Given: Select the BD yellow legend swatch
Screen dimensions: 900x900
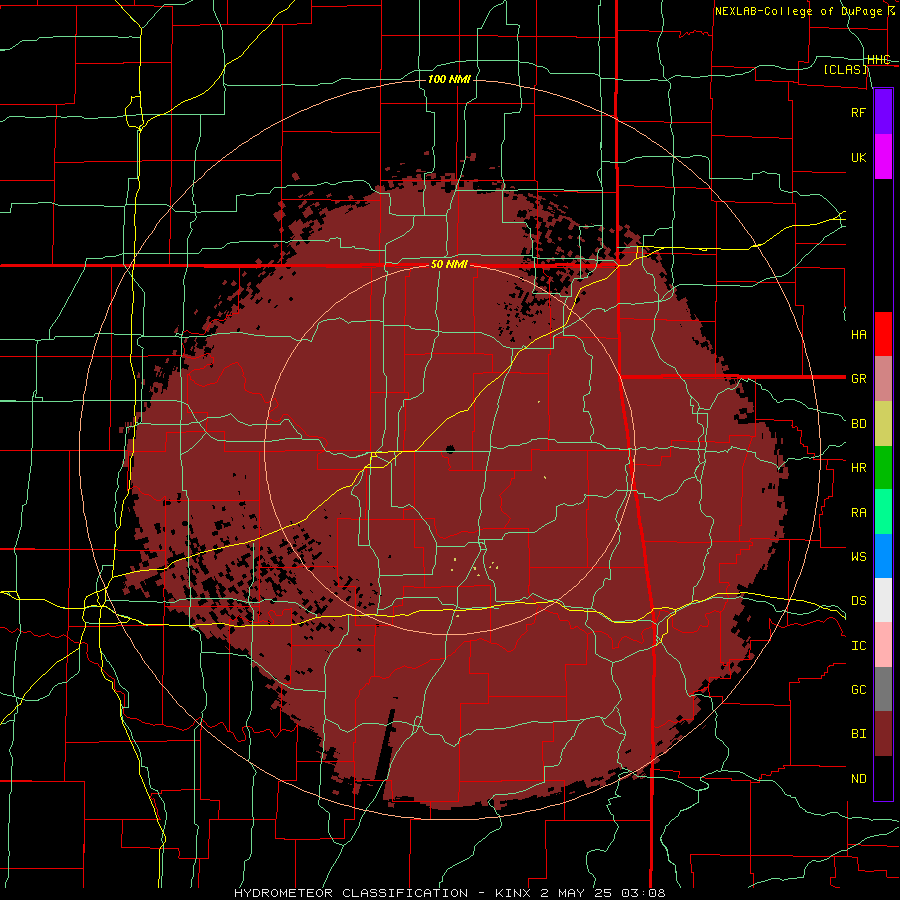Looking at the screenshot, I should [x=883, y=424].
